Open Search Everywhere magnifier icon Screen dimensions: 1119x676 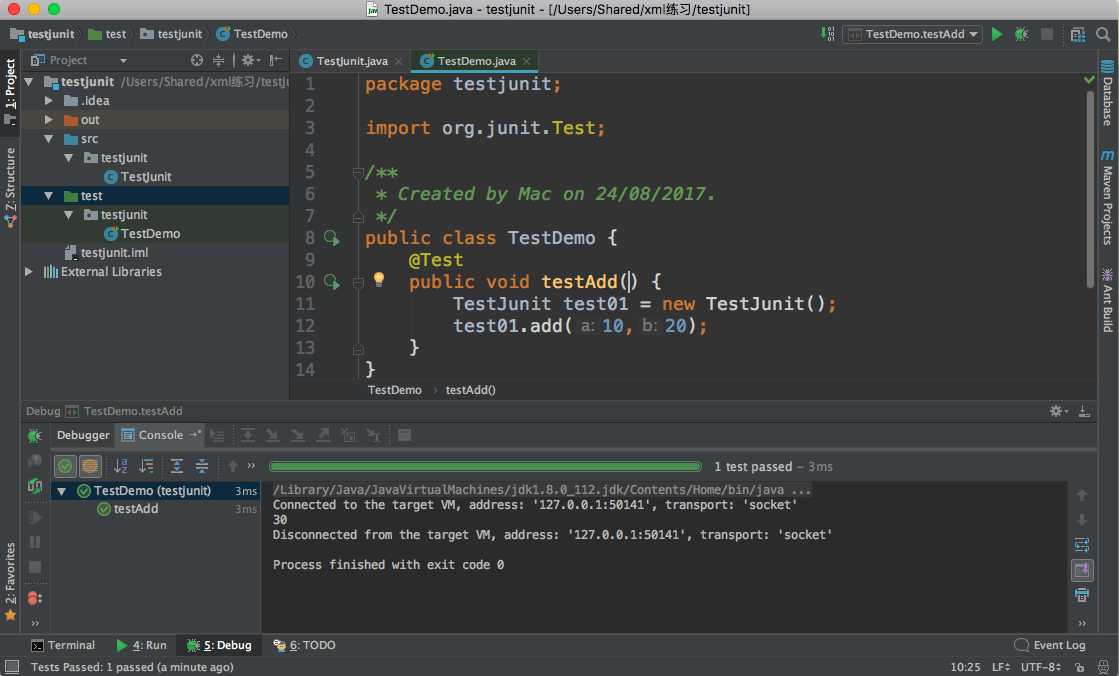click(1103, 34)
